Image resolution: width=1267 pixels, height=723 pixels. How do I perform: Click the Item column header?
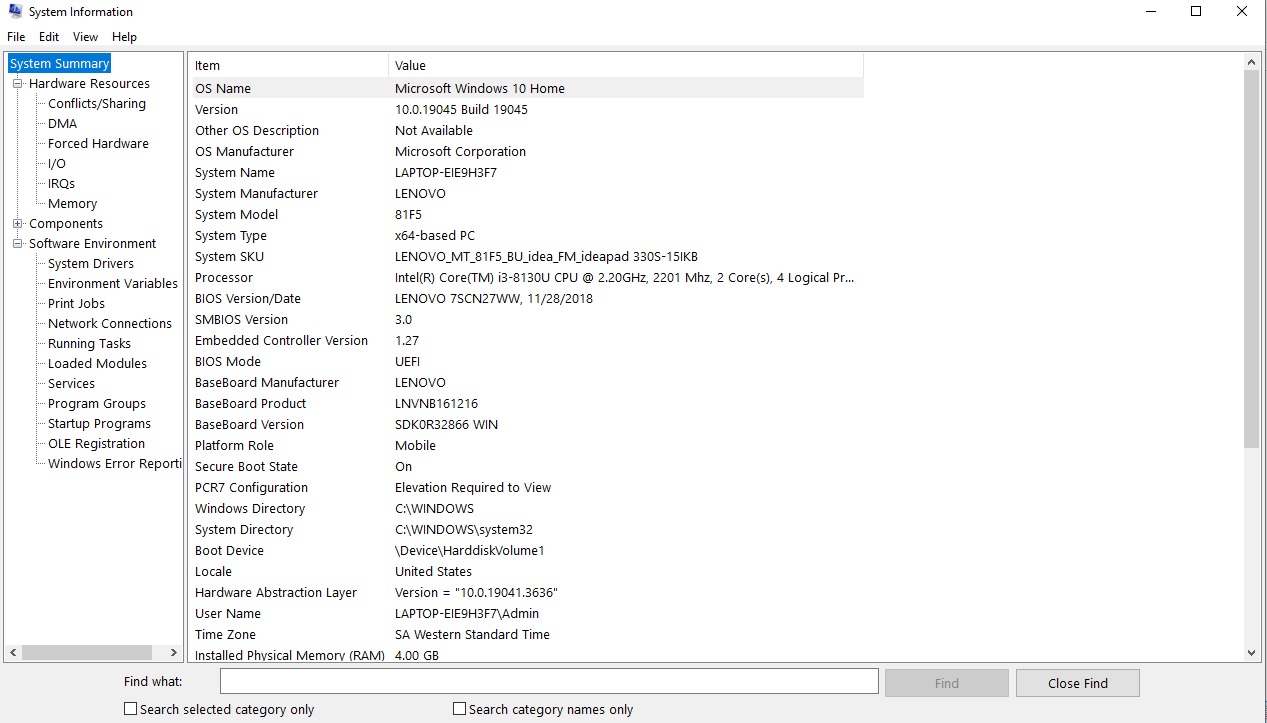289,66
